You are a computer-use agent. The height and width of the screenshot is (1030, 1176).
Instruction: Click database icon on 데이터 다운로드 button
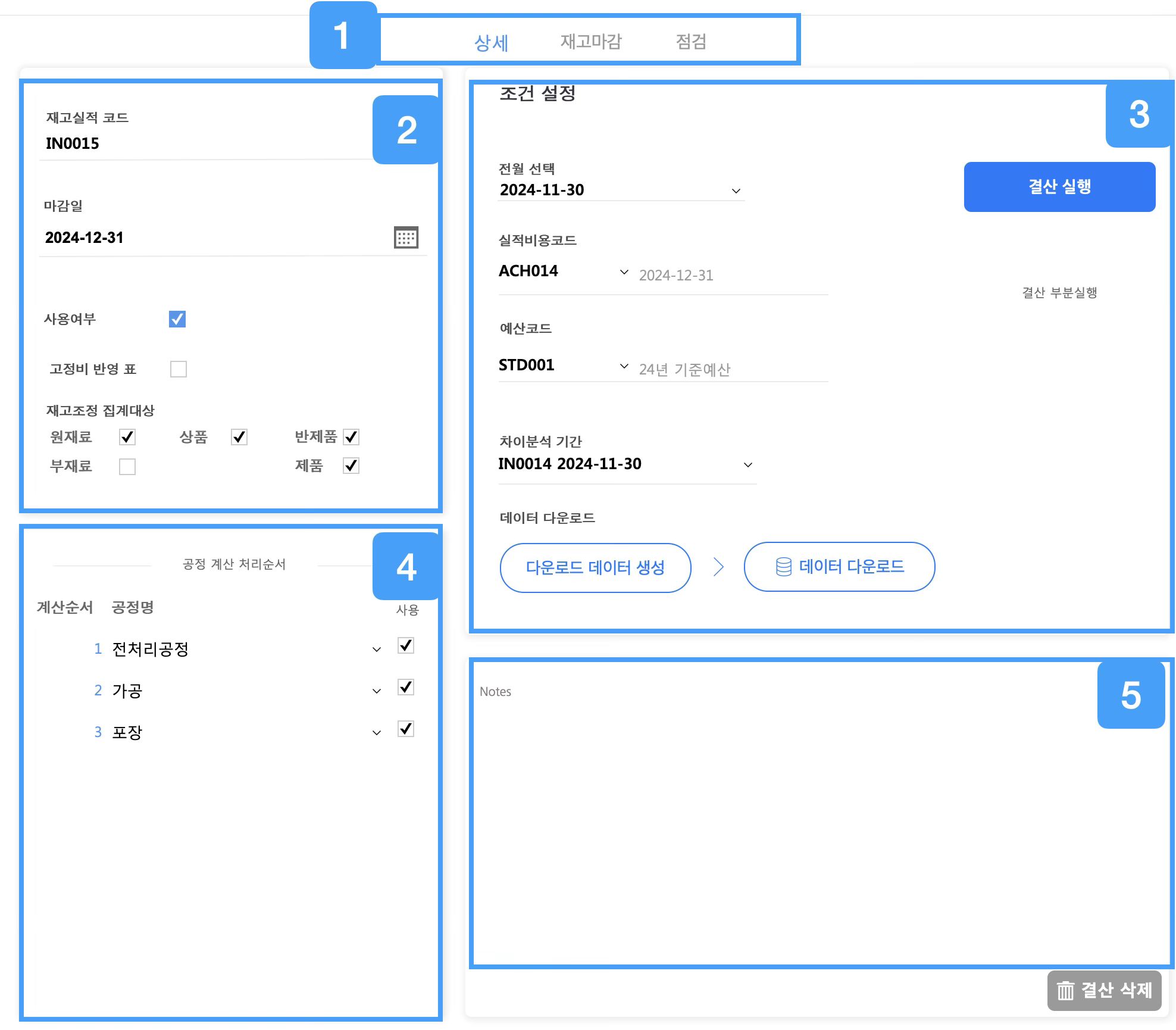coord(783,567)
